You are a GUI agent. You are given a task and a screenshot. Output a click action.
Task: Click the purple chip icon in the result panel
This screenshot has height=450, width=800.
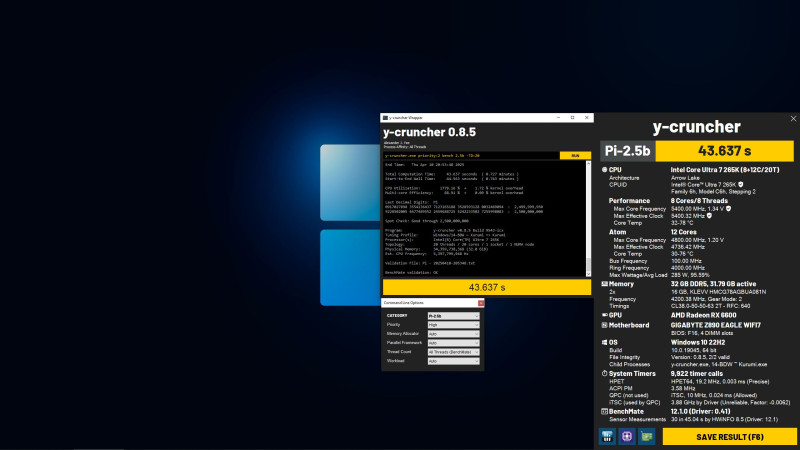[x=627, y=436]
